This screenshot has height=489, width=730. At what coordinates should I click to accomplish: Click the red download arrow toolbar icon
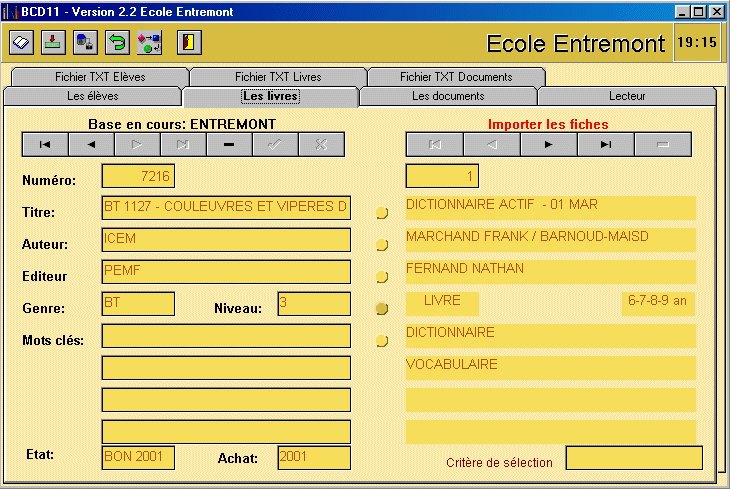54,42
